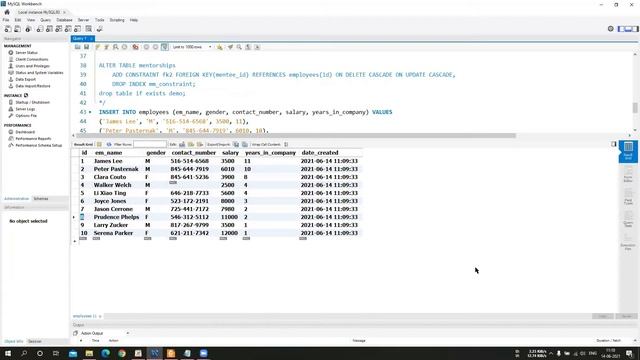Open the Server menu

83,20
